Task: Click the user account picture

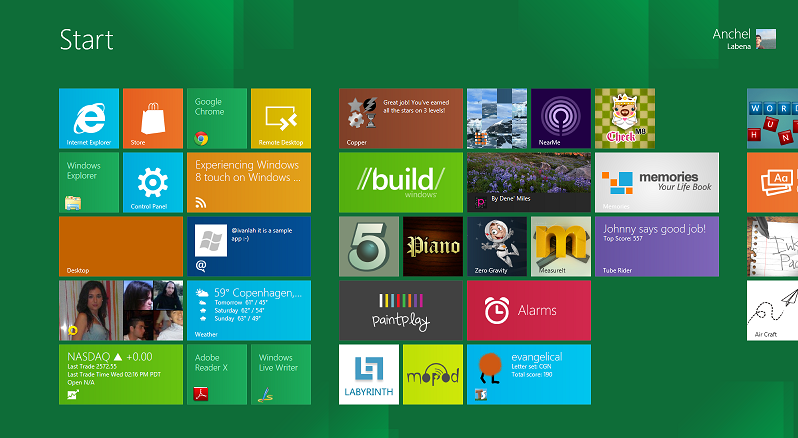Action: pos(766,39)
